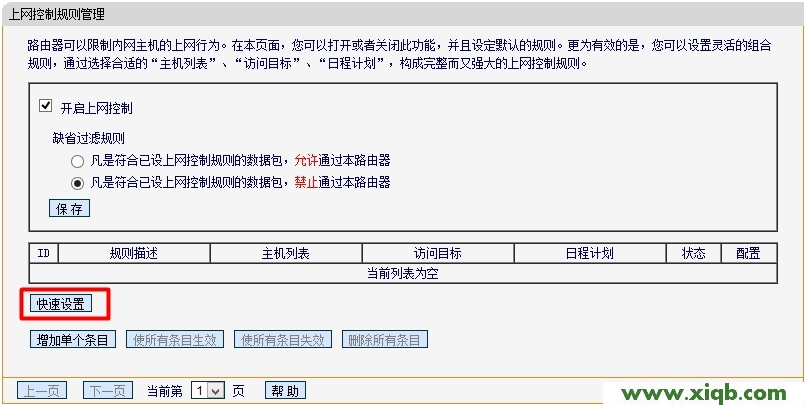Open 快速设置 wizard button
The width and height of the screenshot is (805, 405).
[x=60, y=304]
